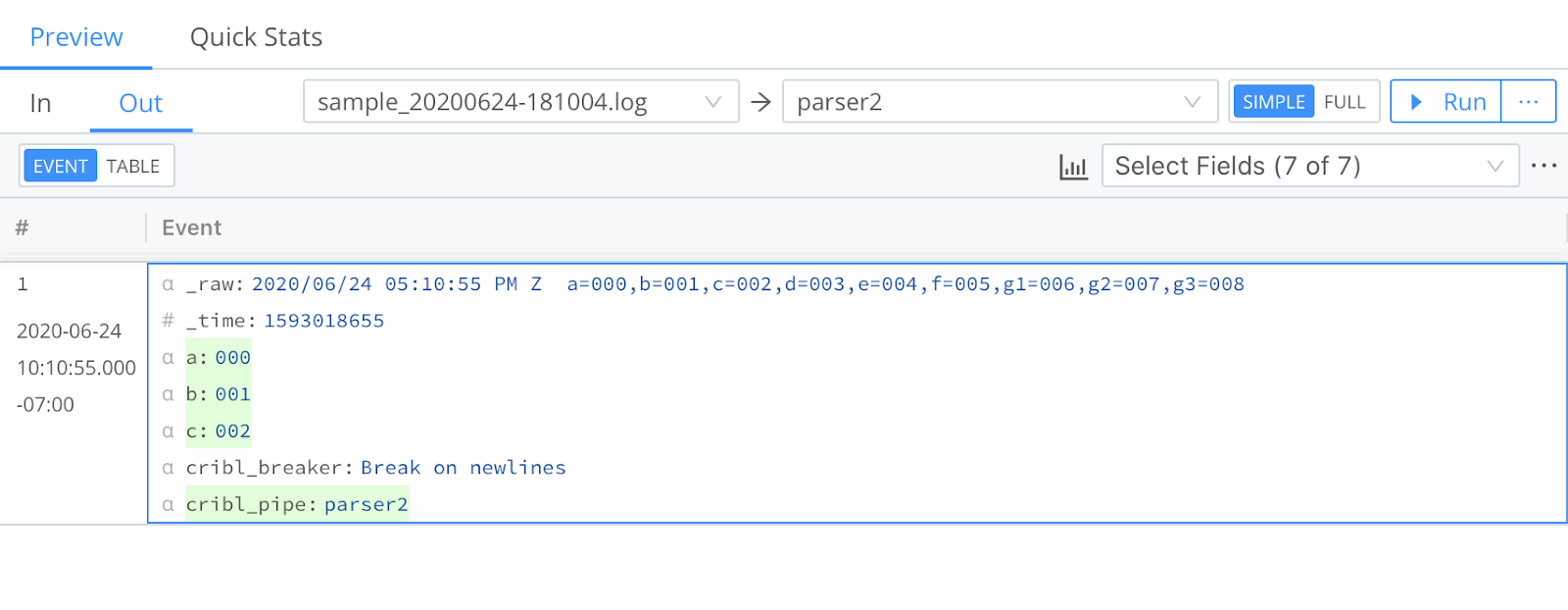The width and height of the screenshot is (1568, 610).
Task: Click the type icon beside cribl_pipe field
Action: pyautogui.click(x=168, y=504)
